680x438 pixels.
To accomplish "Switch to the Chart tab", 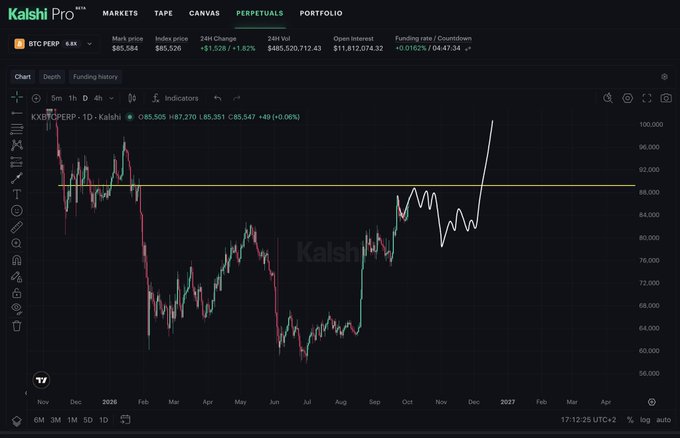I will [23, 77].
